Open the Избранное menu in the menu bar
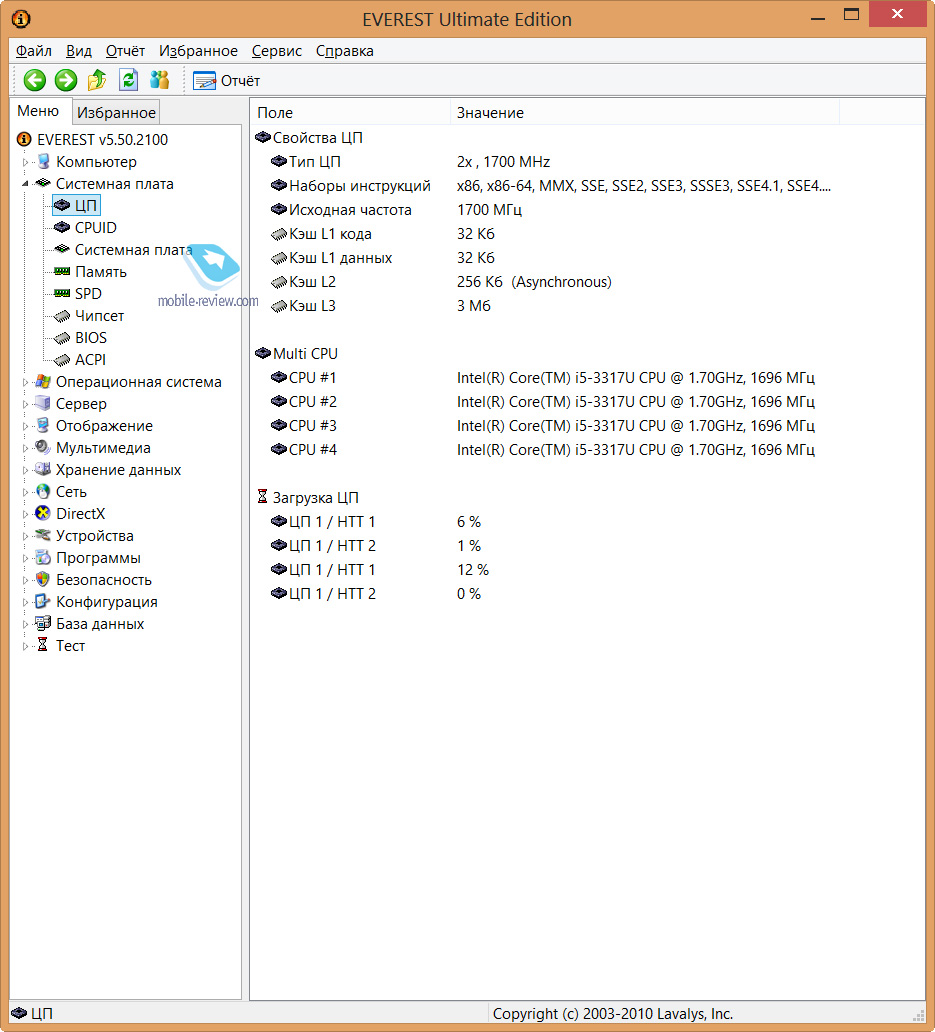This screenshot has height=1032, width=935. point(198,51)
